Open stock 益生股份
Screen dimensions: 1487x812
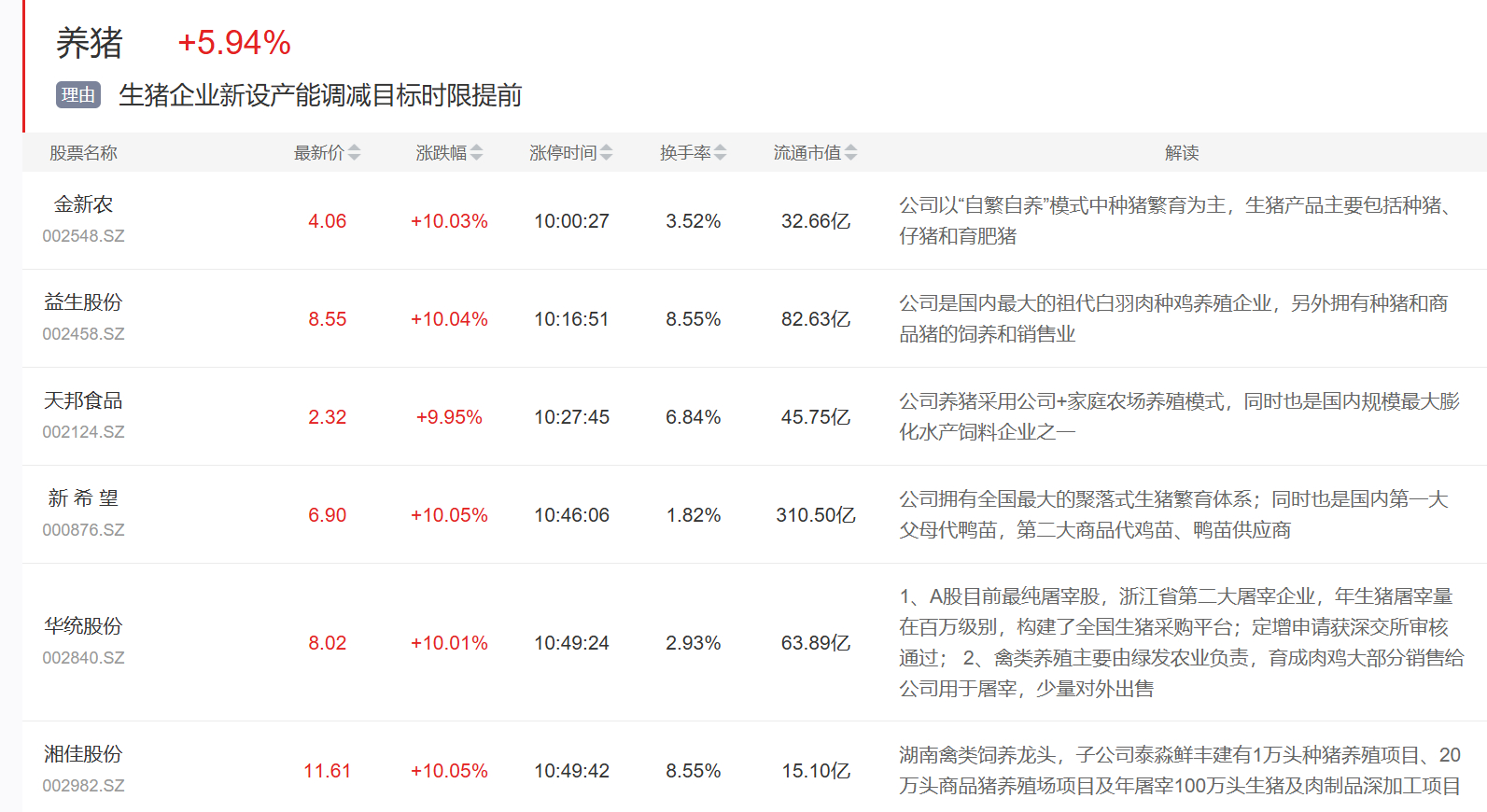tap(83, 302)
